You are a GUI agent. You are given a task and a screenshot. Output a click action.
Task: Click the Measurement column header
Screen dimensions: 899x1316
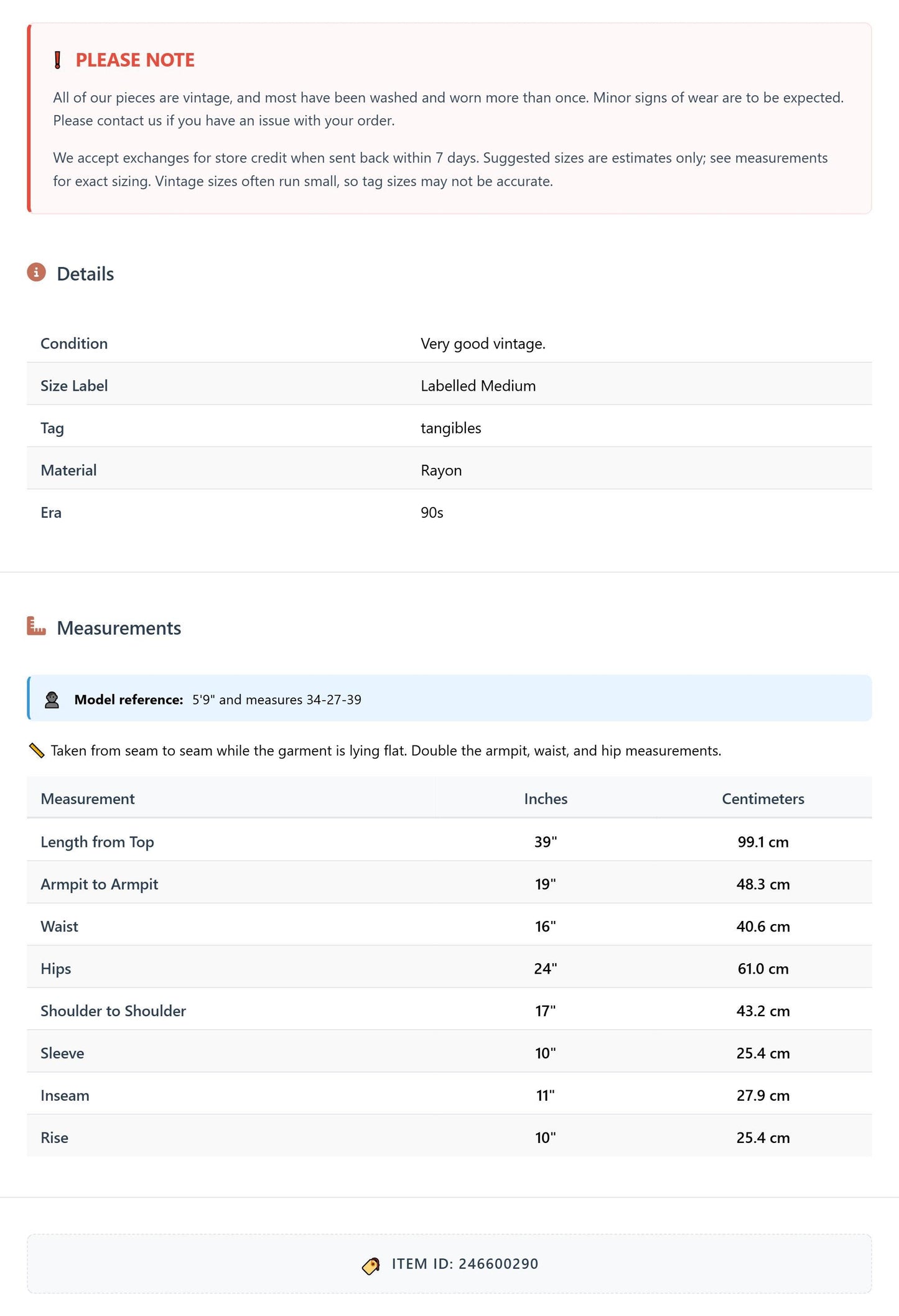(88, 799)
